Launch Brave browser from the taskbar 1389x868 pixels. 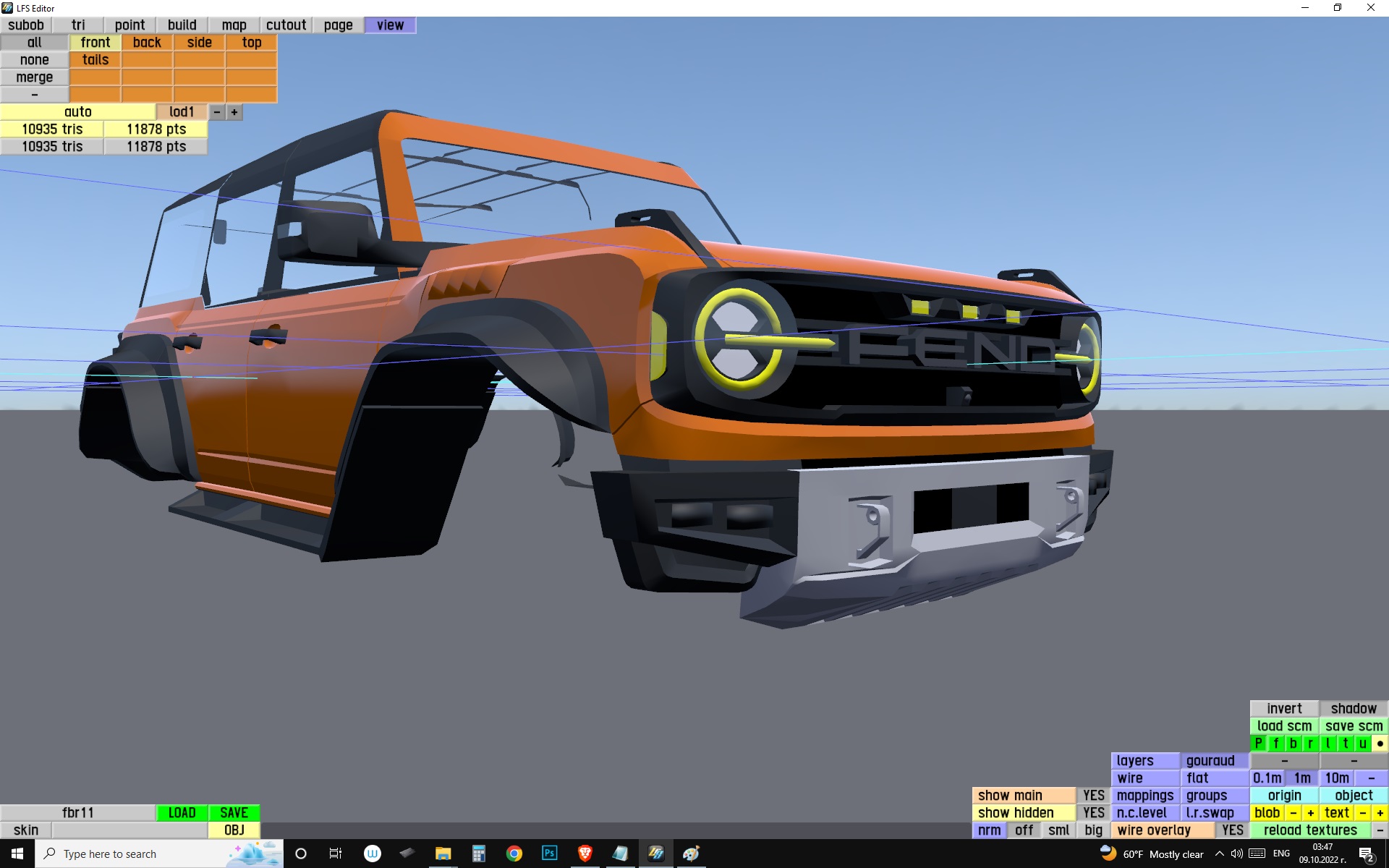tap(585, 854)
